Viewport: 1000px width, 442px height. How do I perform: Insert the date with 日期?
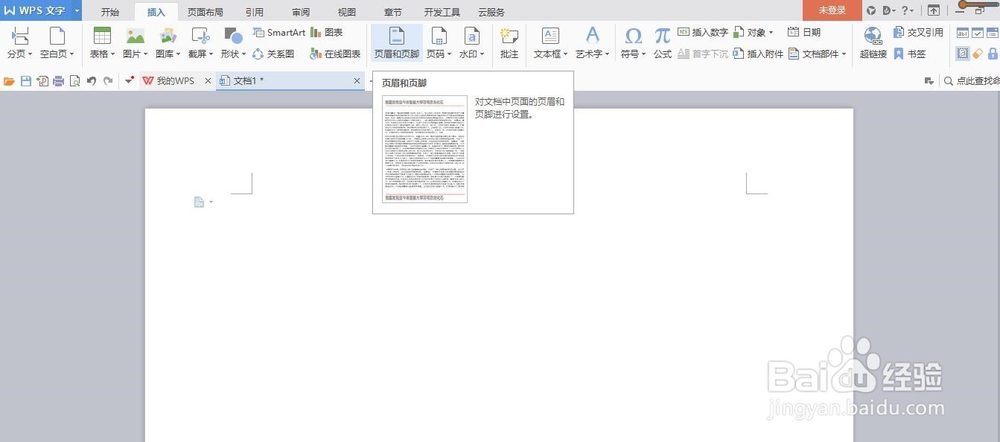(x=804, y=32)
